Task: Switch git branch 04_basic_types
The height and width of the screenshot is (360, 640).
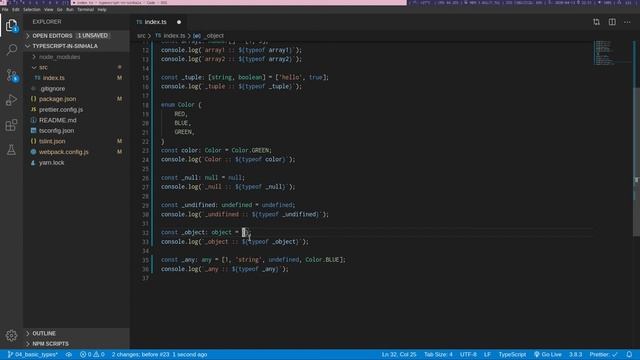Action: [x=33, y=354]
